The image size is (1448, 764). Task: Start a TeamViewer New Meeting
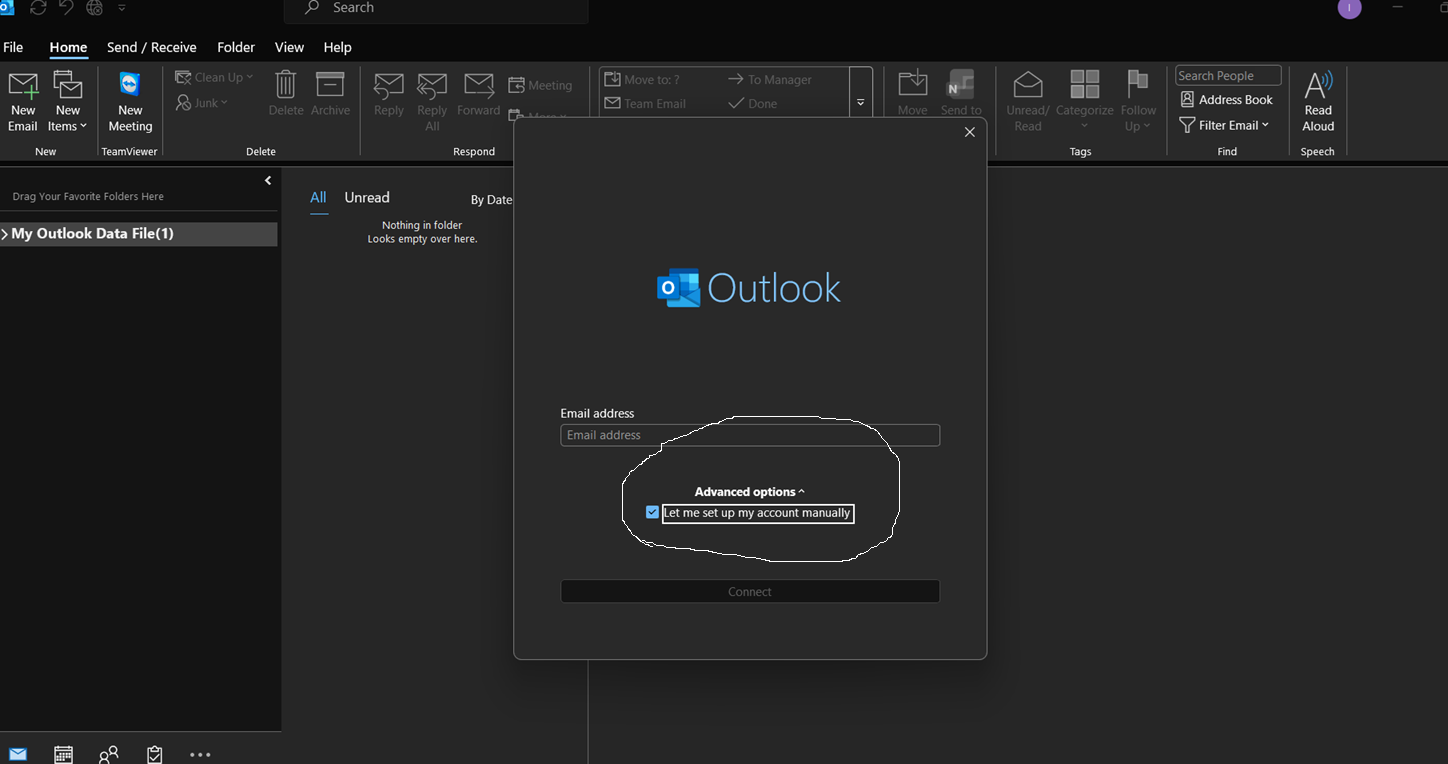pos(130,101)
